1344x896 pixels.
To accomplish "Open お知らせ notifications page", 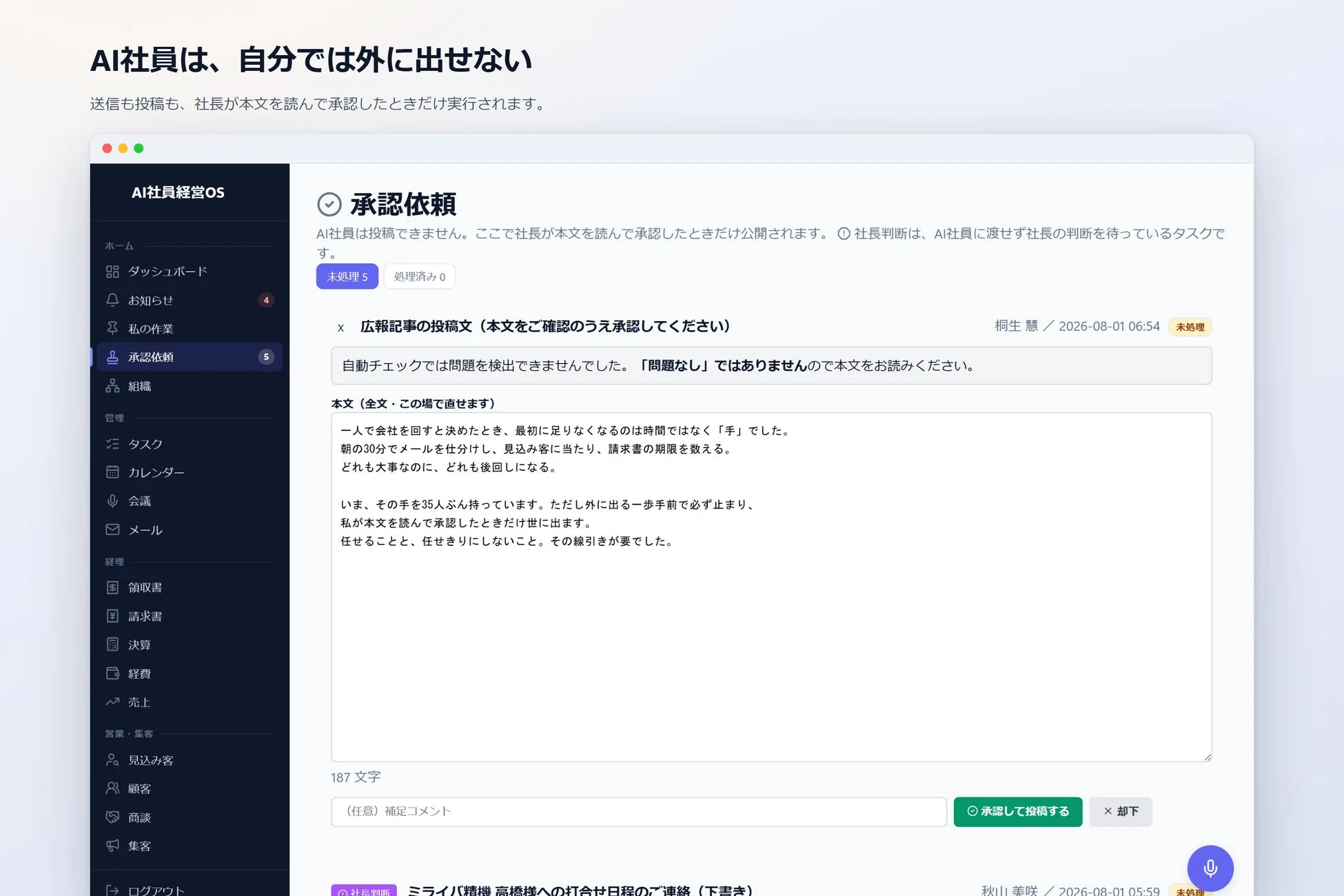I will (190, 300).
